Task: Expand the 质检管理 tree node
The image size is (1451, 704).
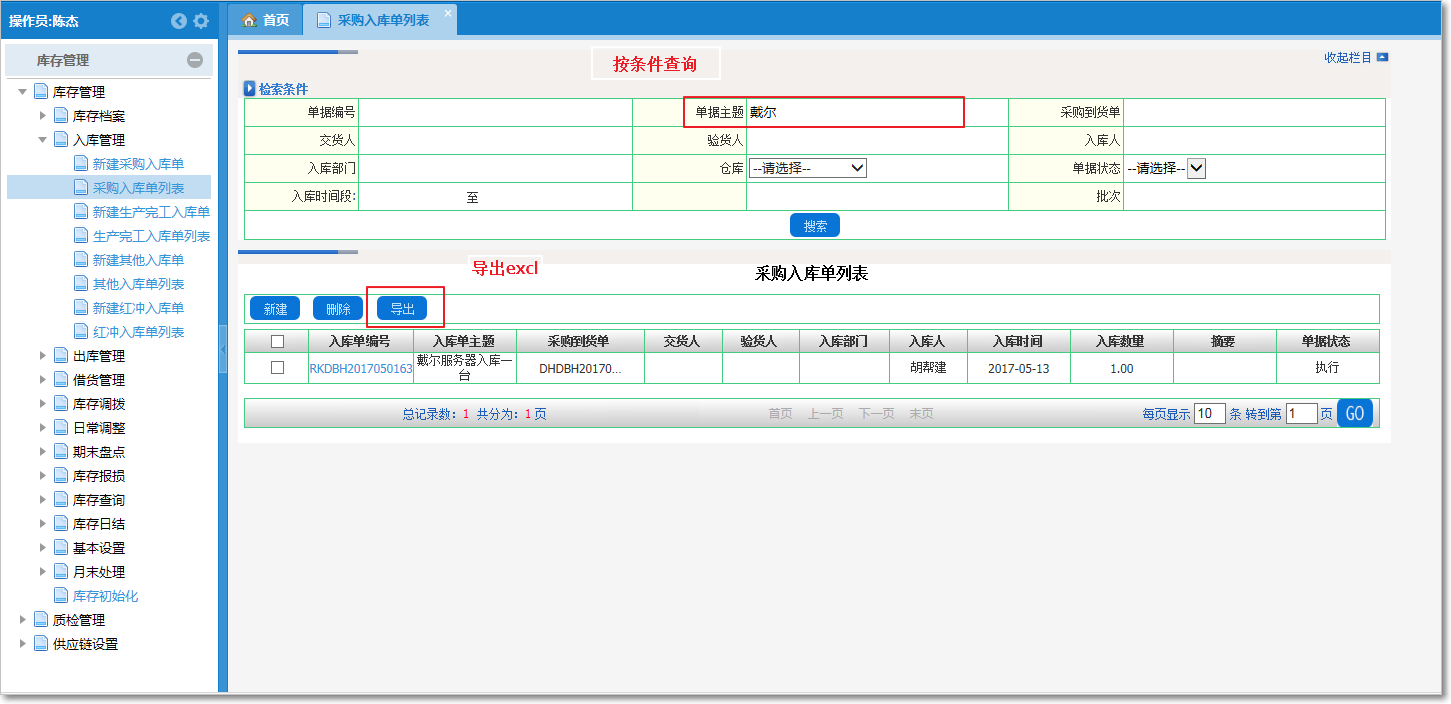Action: [x=23, y=620]
